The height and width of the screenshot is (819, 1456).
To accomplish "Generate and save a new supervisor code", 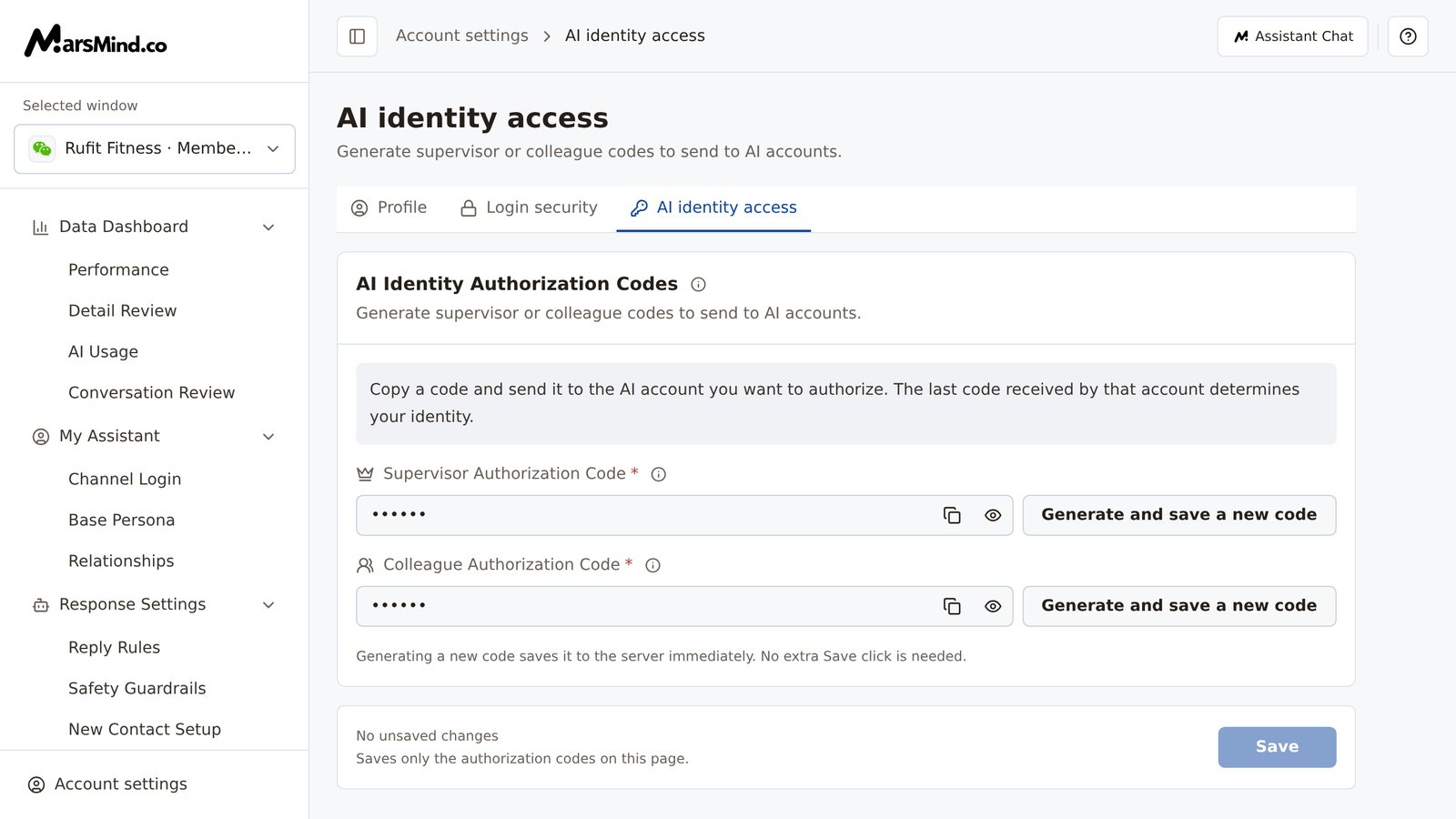I will [1179, 515].
